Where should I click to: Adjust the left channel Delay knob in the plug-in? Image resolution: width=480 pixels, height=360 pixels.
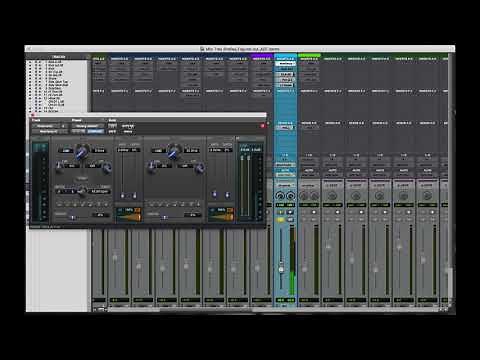pyautogui.click(x=81, y=152)
